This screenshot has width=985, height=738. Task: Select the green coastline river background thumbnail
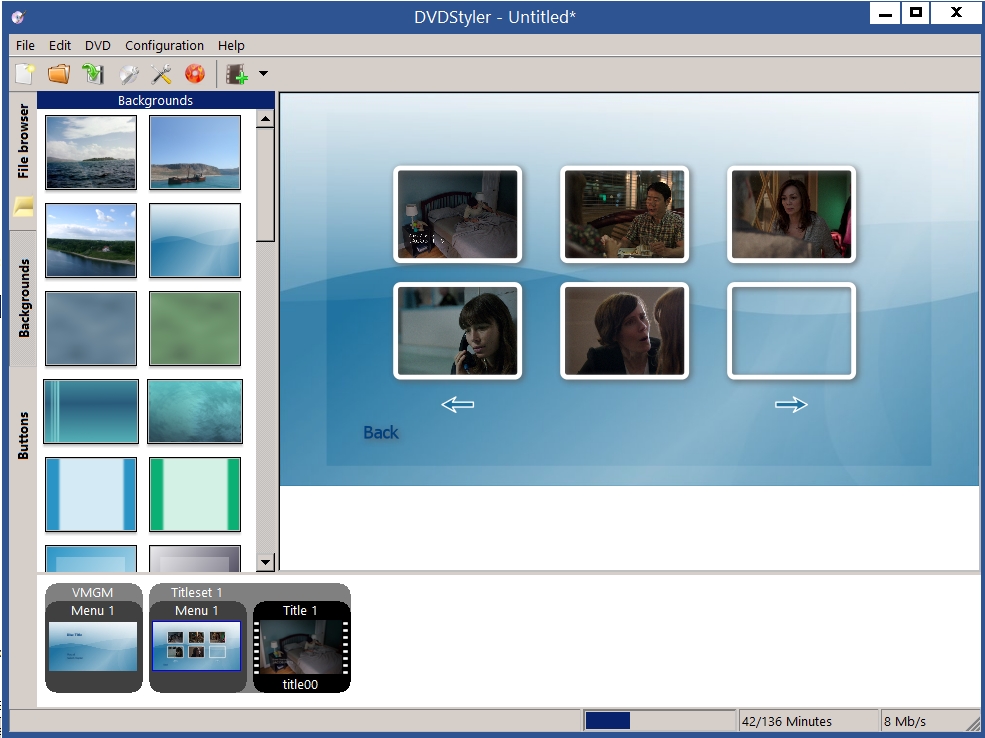click(90, 240)
